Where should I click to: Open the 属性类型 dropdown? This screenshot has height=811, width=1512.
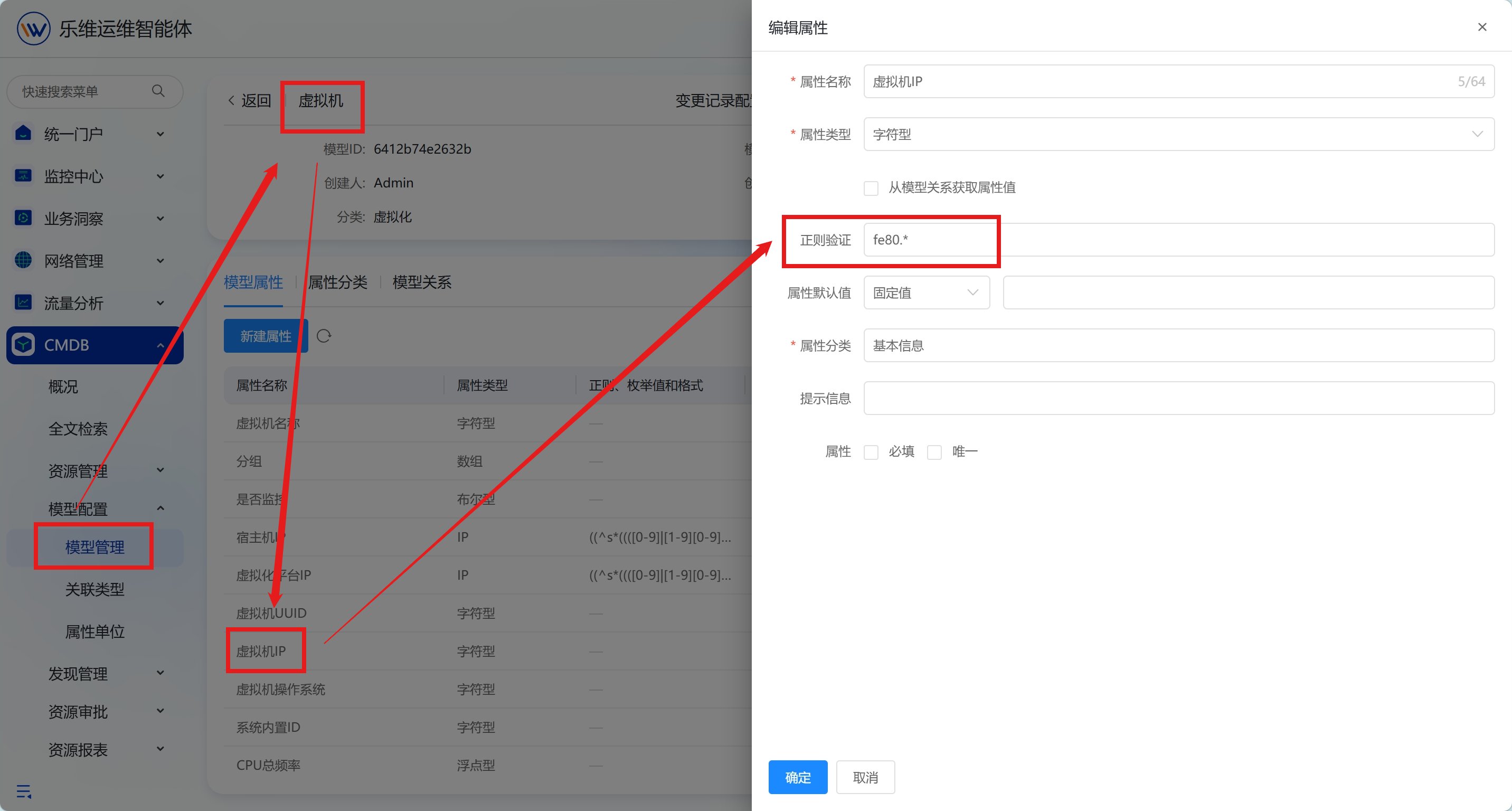click(x=1178, y=135)
